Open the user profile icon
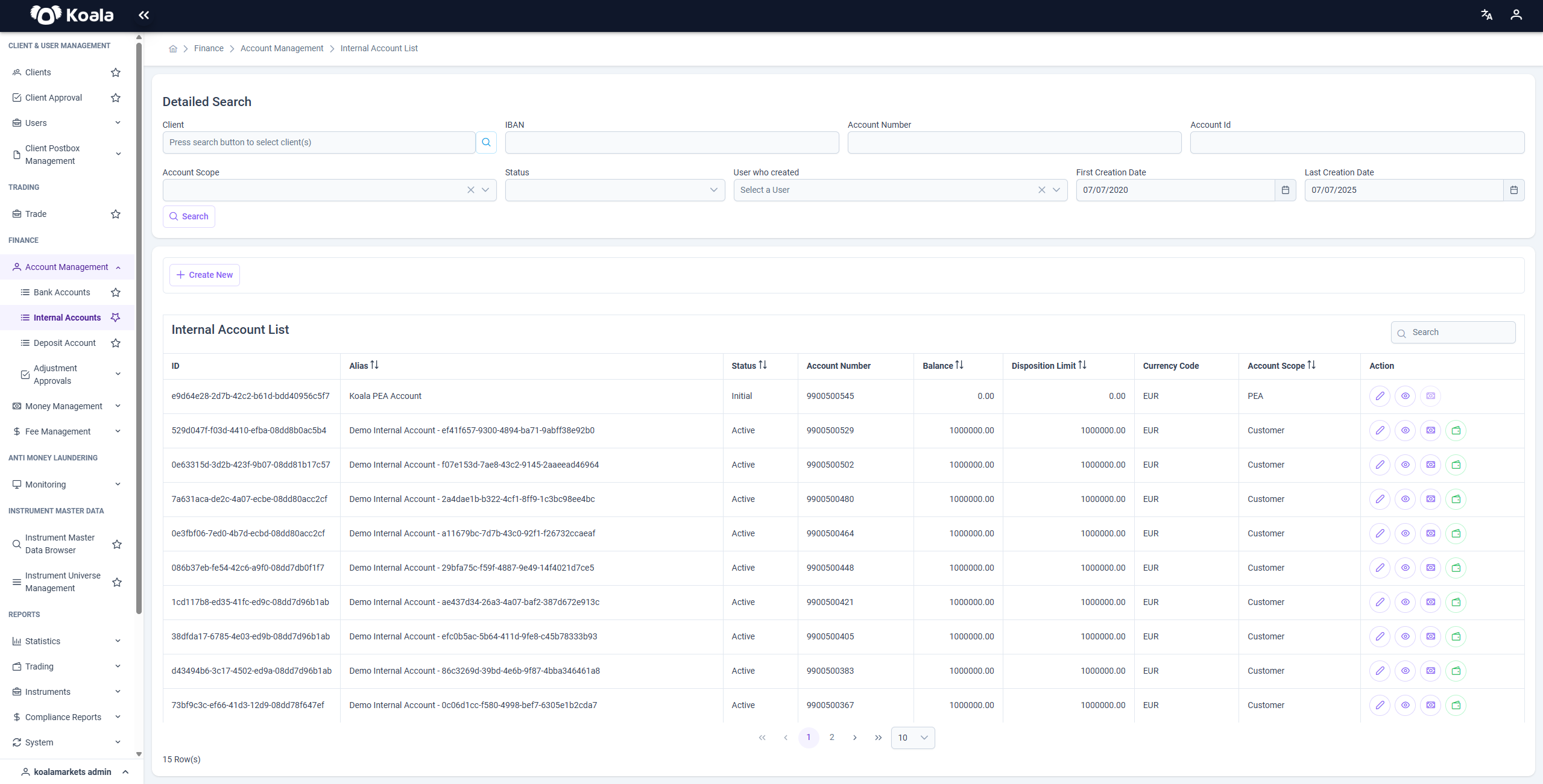1543x784 pixels. click(x=1516, y=15)
